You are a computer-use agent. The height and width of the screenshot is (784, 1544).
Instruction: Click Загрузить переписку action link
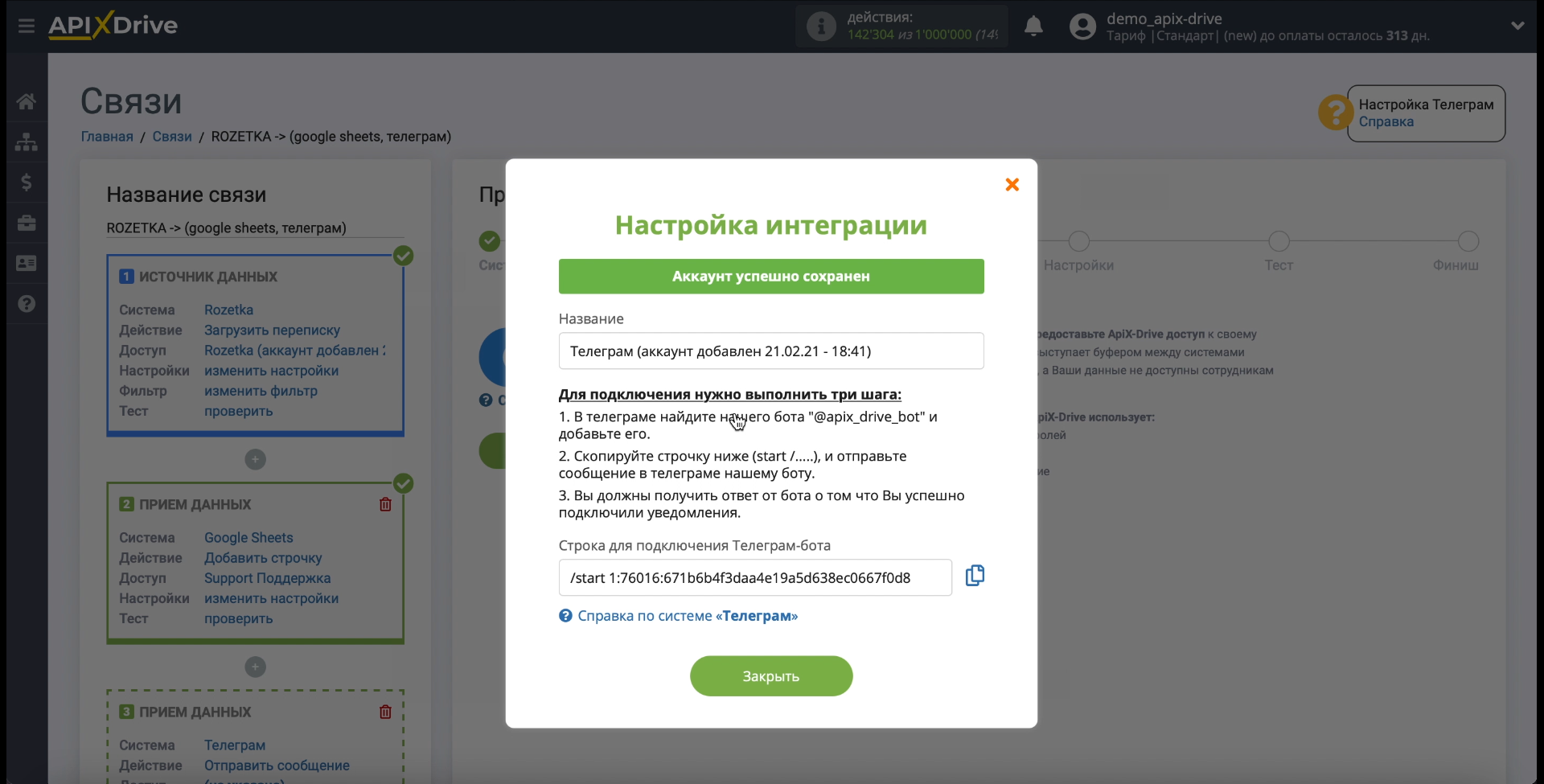pyautogui.click(x=272, y=330)
